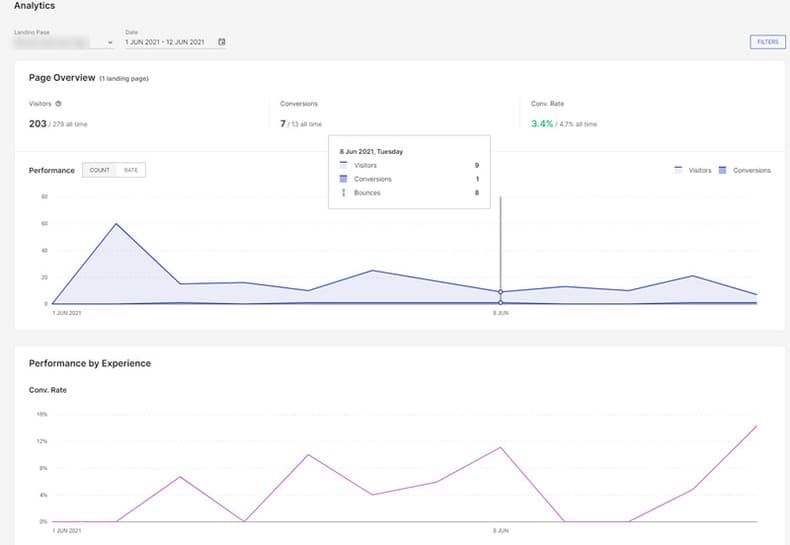
Task: Open the FILTERS button
Action: pyautogui.click(x=767, y=42)
